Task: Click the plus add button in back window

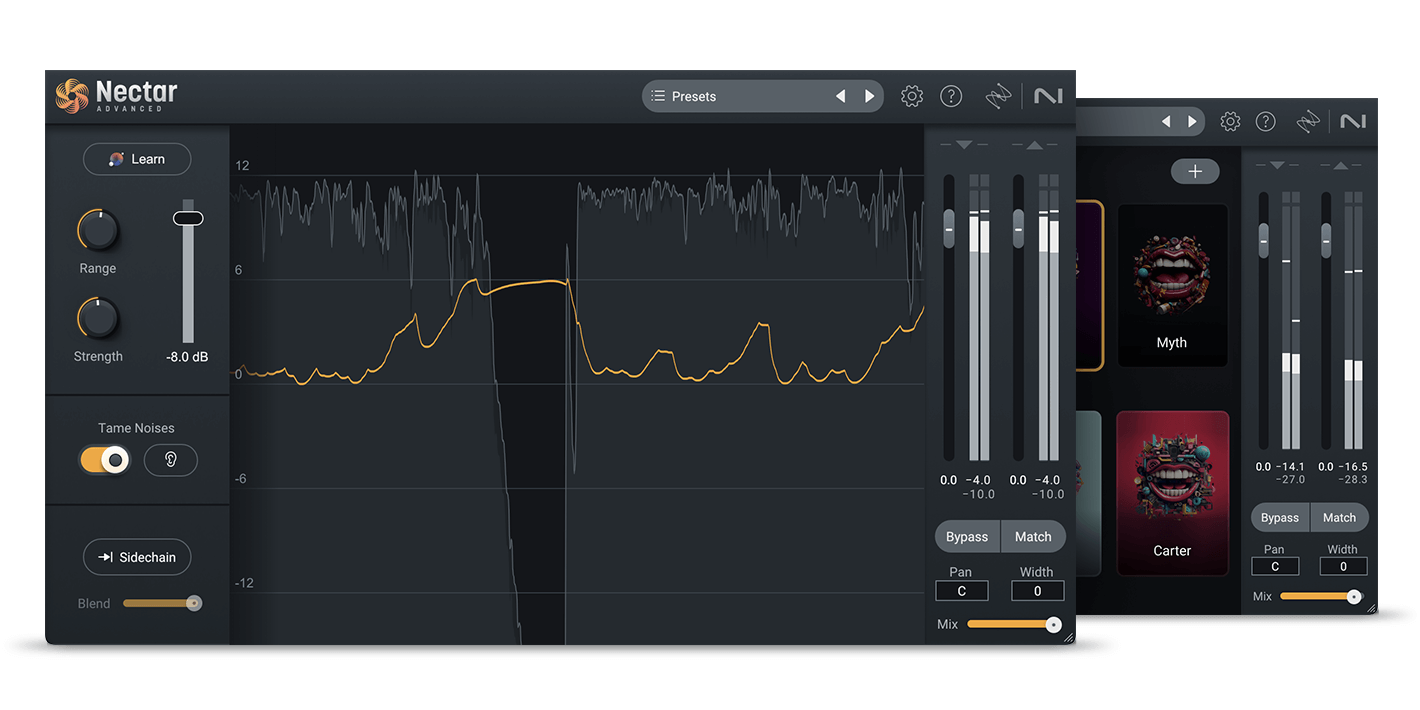Action: (1195, 171)
